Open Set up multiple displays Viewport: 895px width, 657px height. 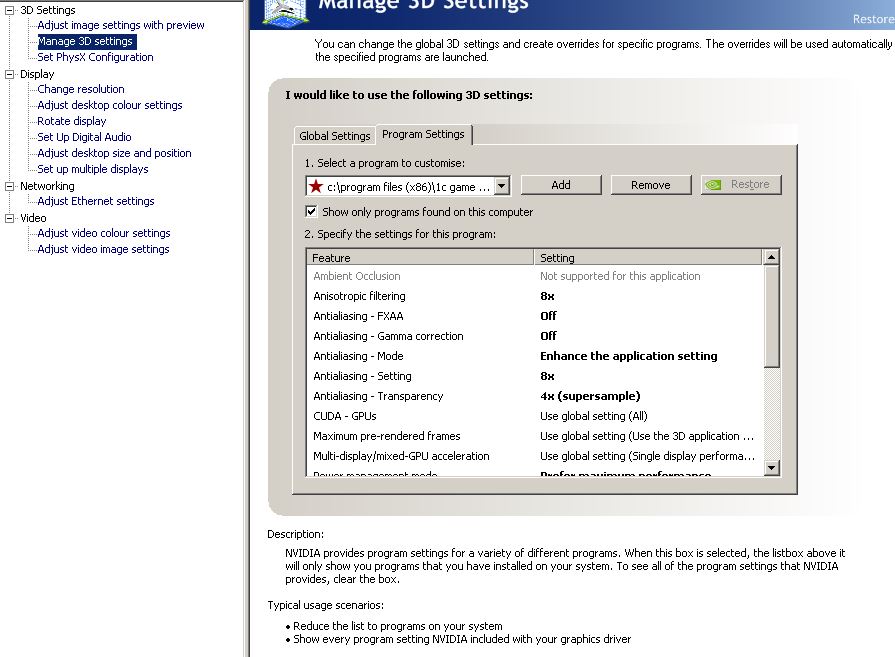[x=92, y=169]
